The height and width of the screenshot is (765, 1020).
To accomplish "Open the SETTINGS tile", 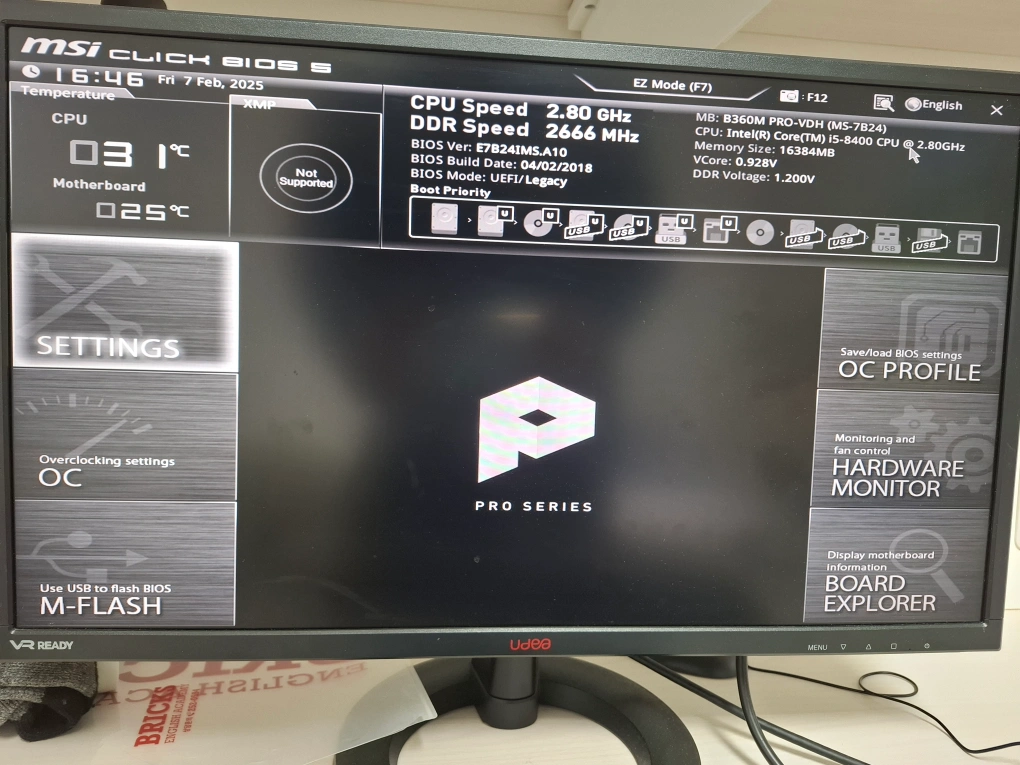I will tap(125, 303).
